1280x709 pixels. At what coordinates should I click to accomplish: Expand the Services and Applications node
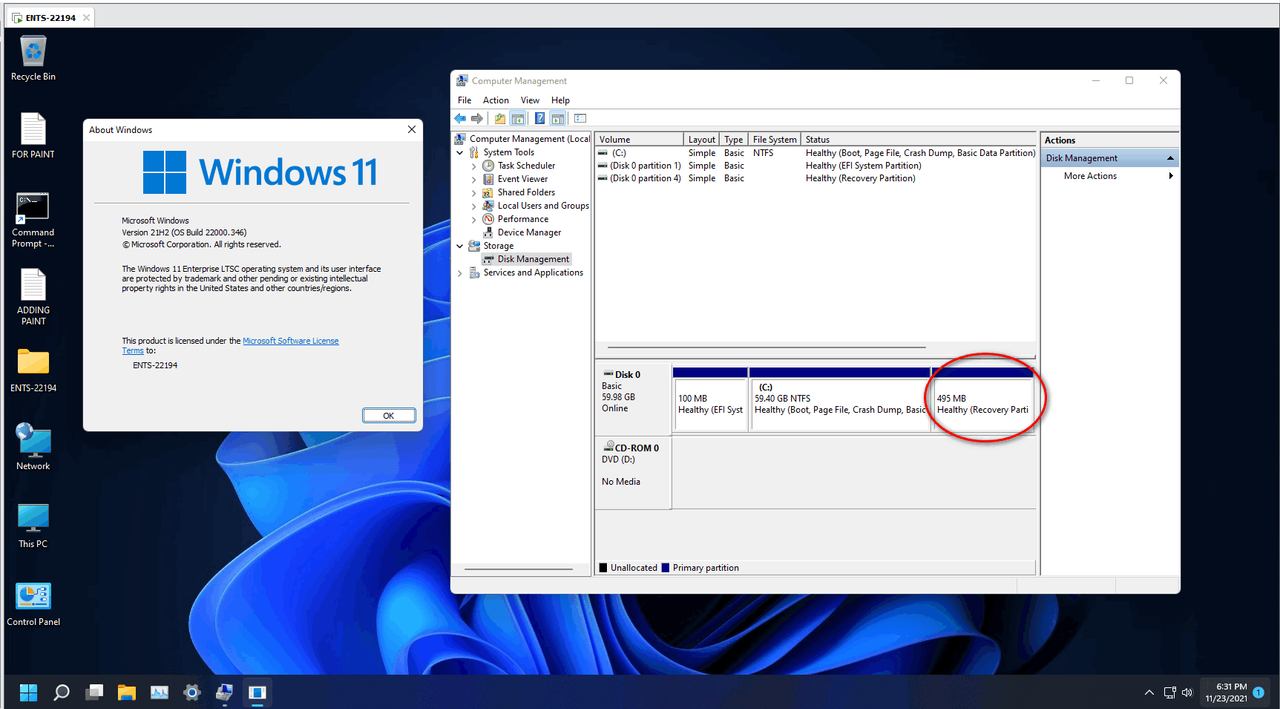pos(460,273)
